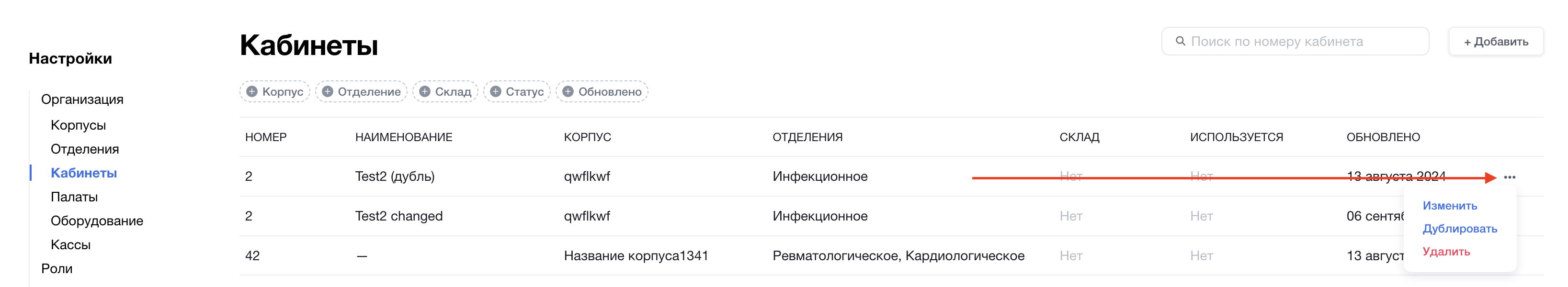Click plus icon on Отделение filter

click(x=328, y=92)
